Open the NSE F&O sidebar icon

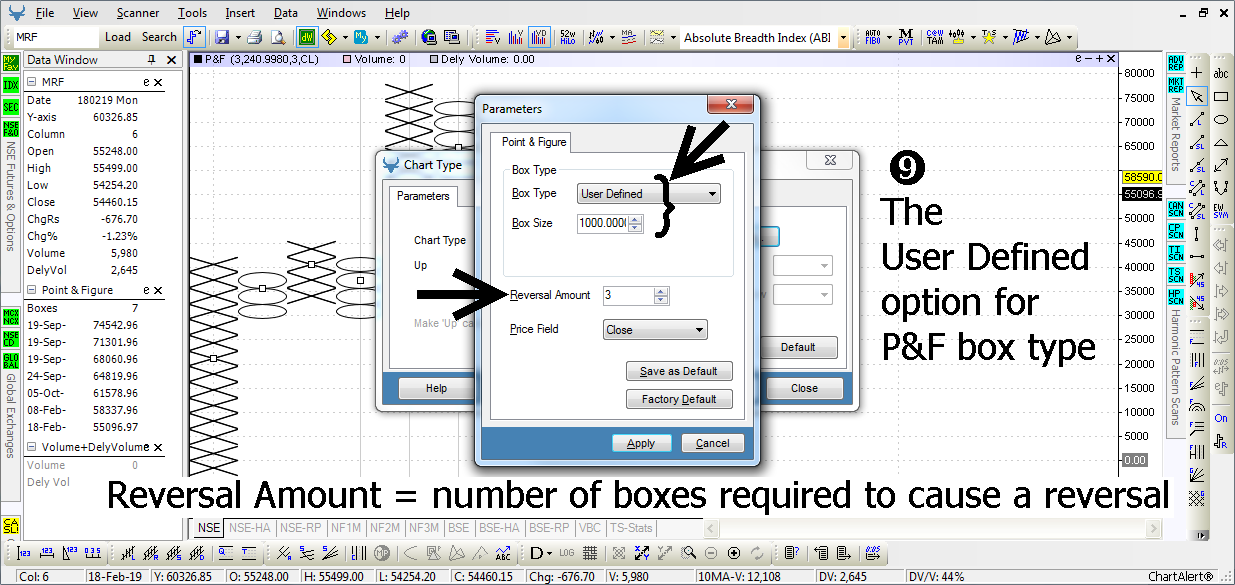tap(11, 129)
